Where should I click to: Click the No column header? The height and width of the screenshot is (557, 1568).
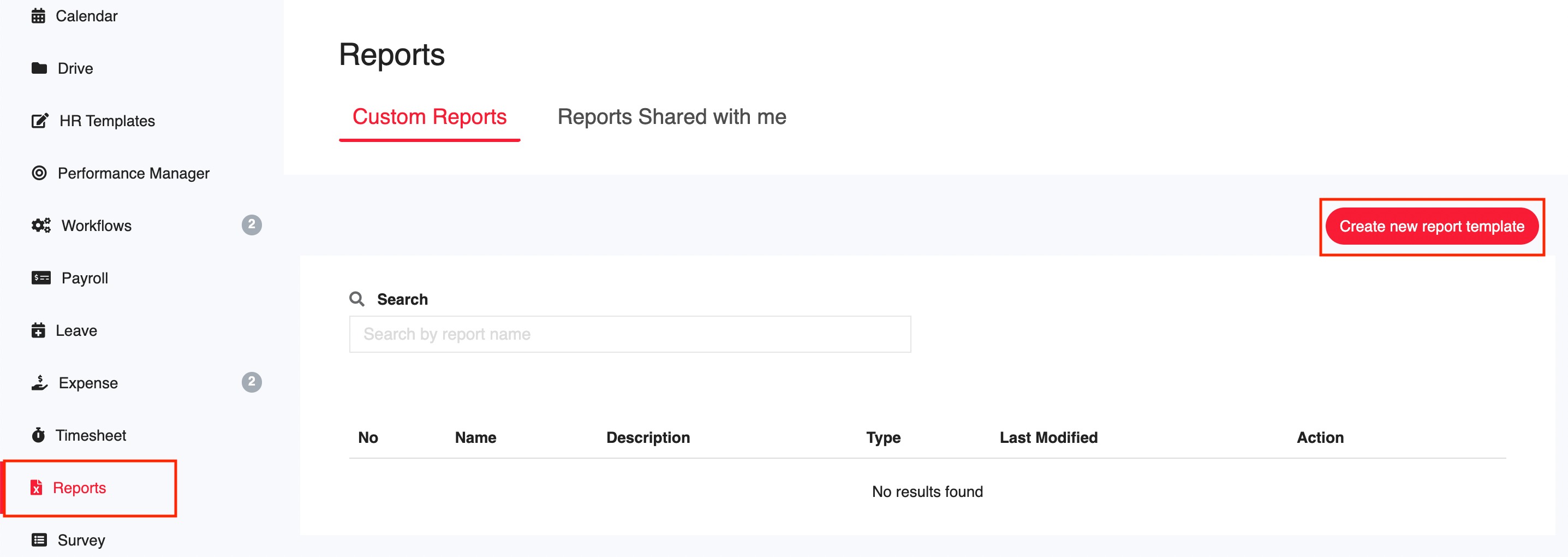pos(368,437)
